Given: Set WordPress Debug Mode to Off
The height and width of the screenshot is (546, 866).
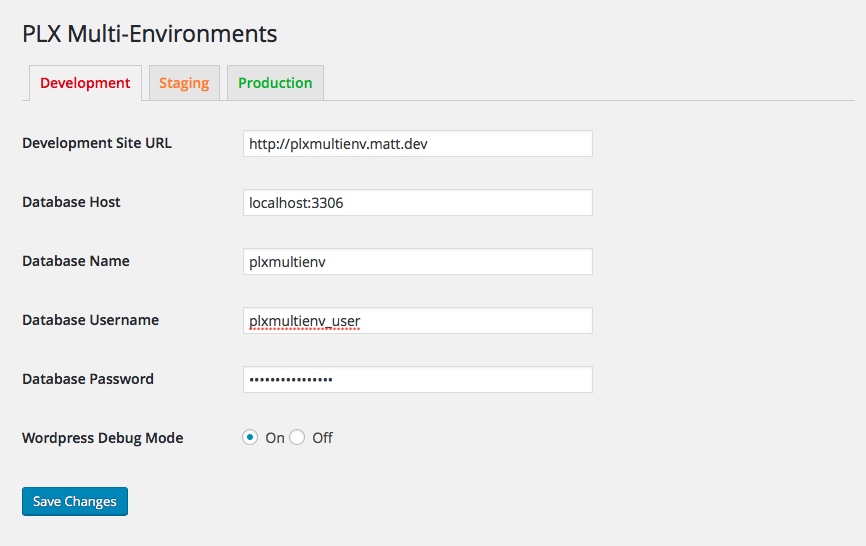Looking at the screenshot, I should [297, 438].
